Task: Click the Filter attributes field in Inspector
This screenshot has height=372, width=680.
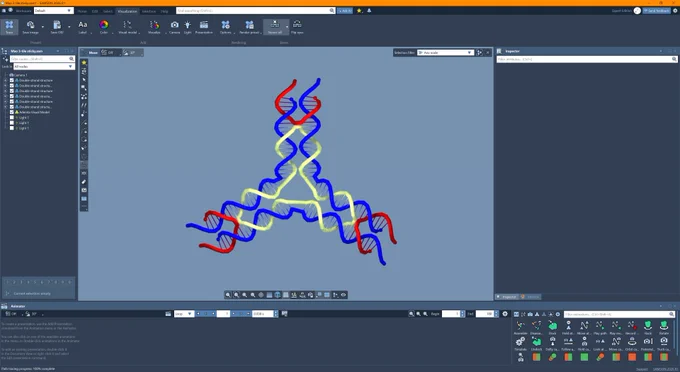Action: 587,59
